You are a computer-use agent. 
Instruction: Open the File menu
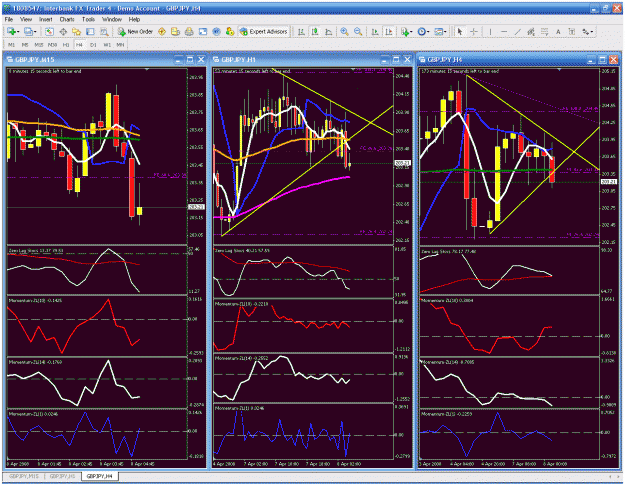coord(9,19)
